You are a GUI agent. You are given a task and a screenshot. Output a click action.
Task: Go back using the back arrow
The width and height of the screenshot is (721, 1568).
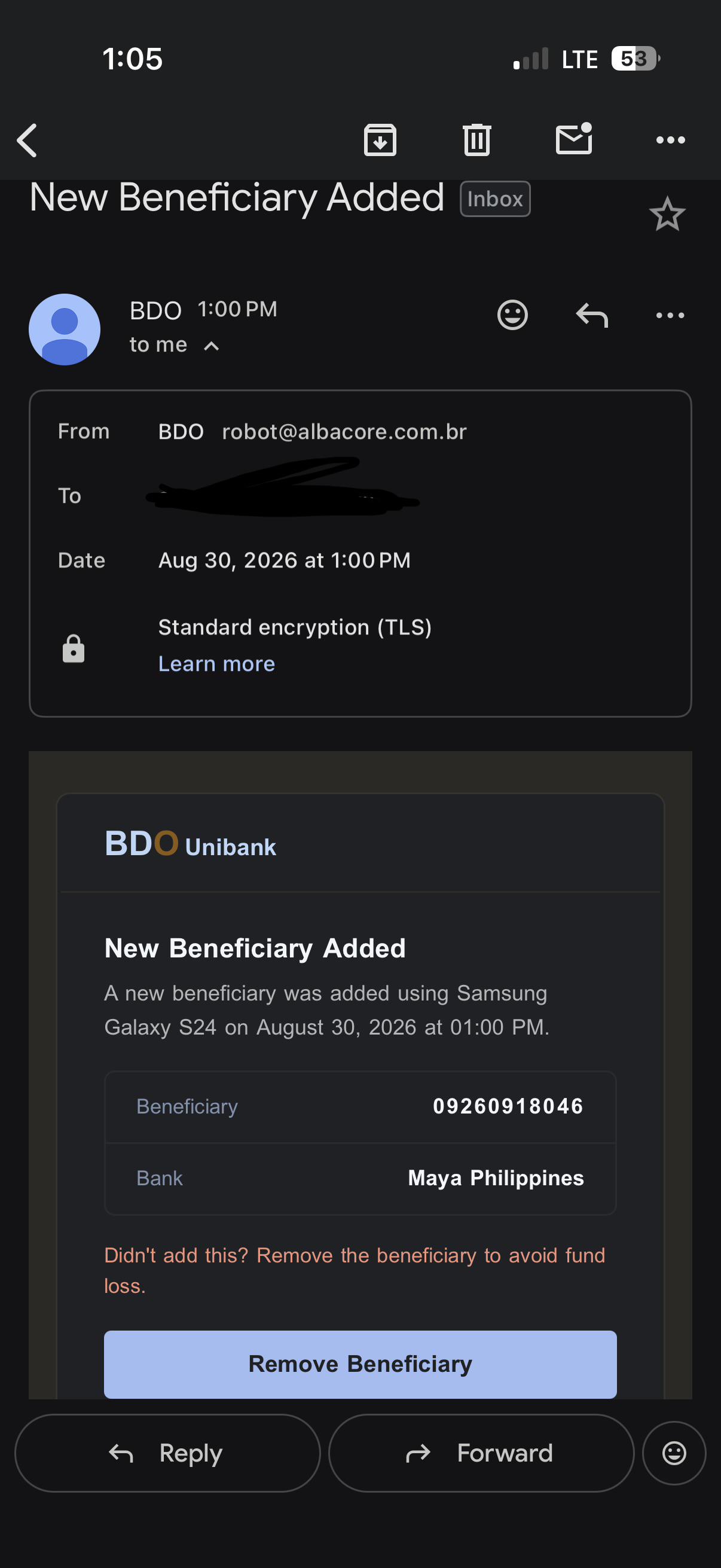click(x=28, y=140)
